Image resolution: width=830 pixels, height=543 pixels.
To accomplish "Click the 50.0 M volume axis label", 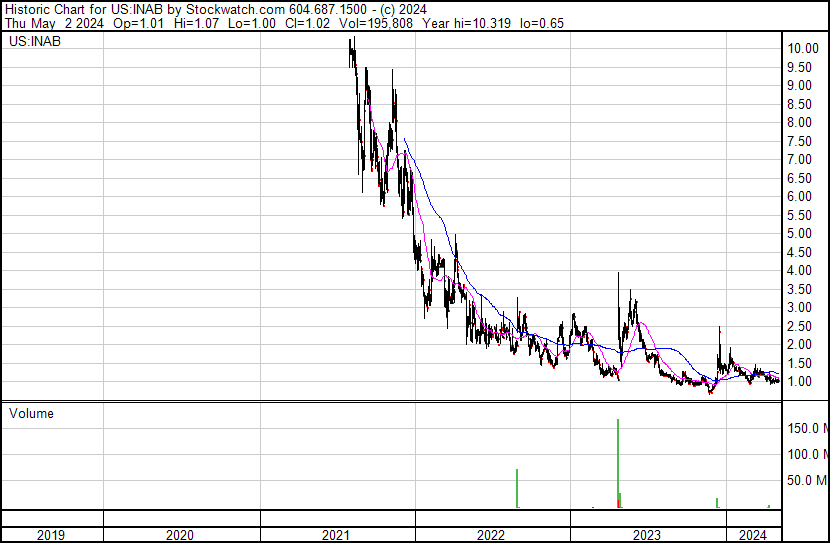I will pos(806,481).
